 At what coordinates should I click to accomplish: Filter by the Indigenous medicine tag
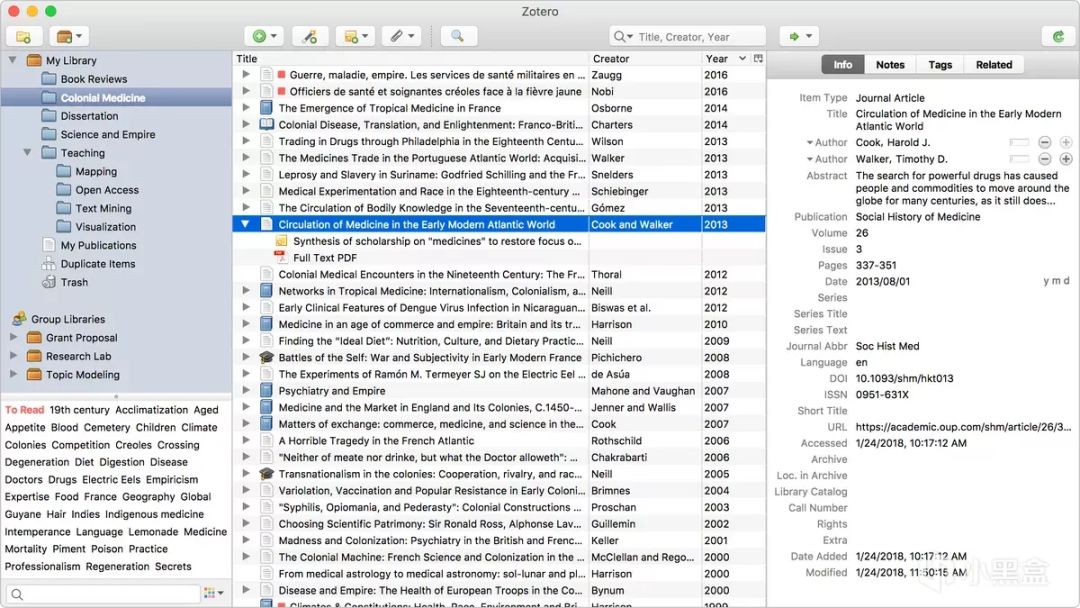click(154, 514)
